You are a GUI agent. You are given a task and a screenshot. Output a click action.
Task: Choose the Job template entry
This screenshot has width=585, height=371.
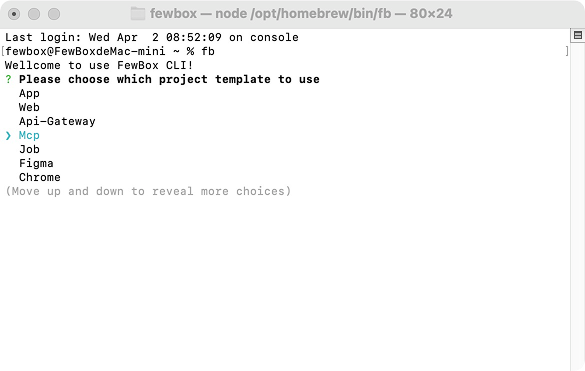[x=29, y=149]
